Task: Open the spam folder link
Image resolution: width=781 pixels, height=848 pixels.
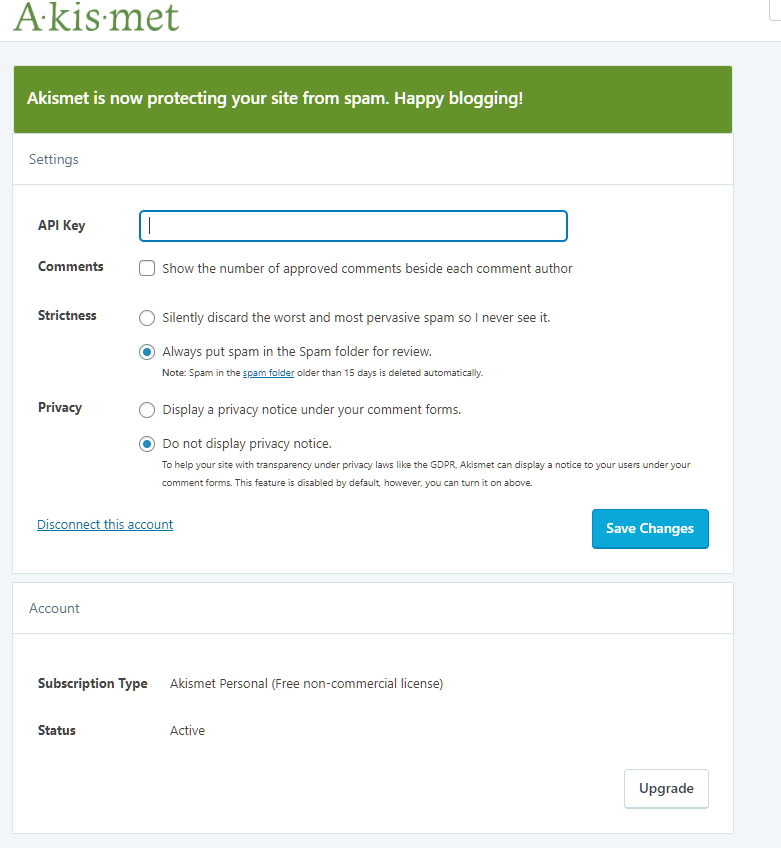Action: pyautogui.click(x=268, y=373)
